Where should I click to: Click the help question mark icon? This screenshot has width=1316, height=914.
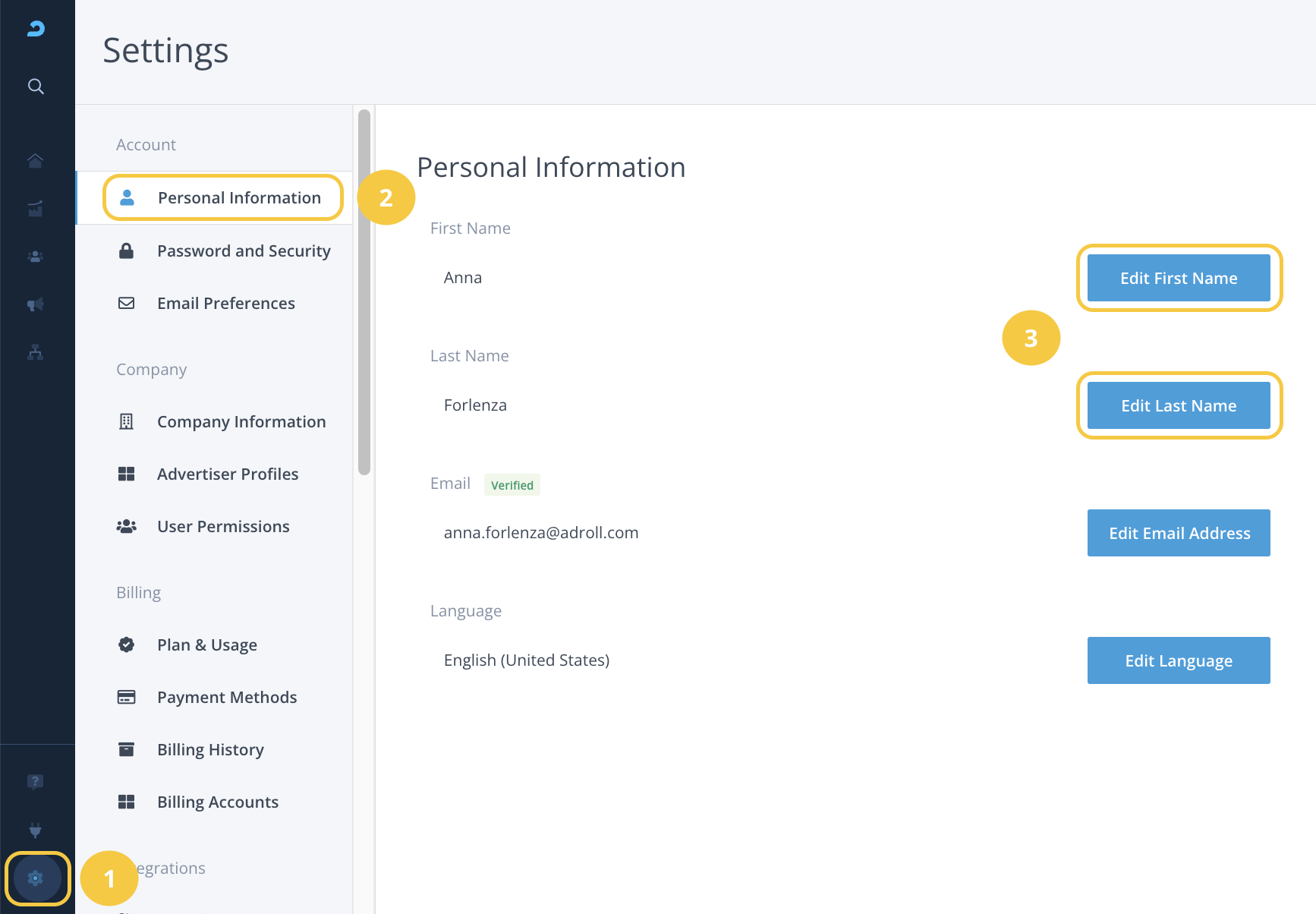[36, 782]
